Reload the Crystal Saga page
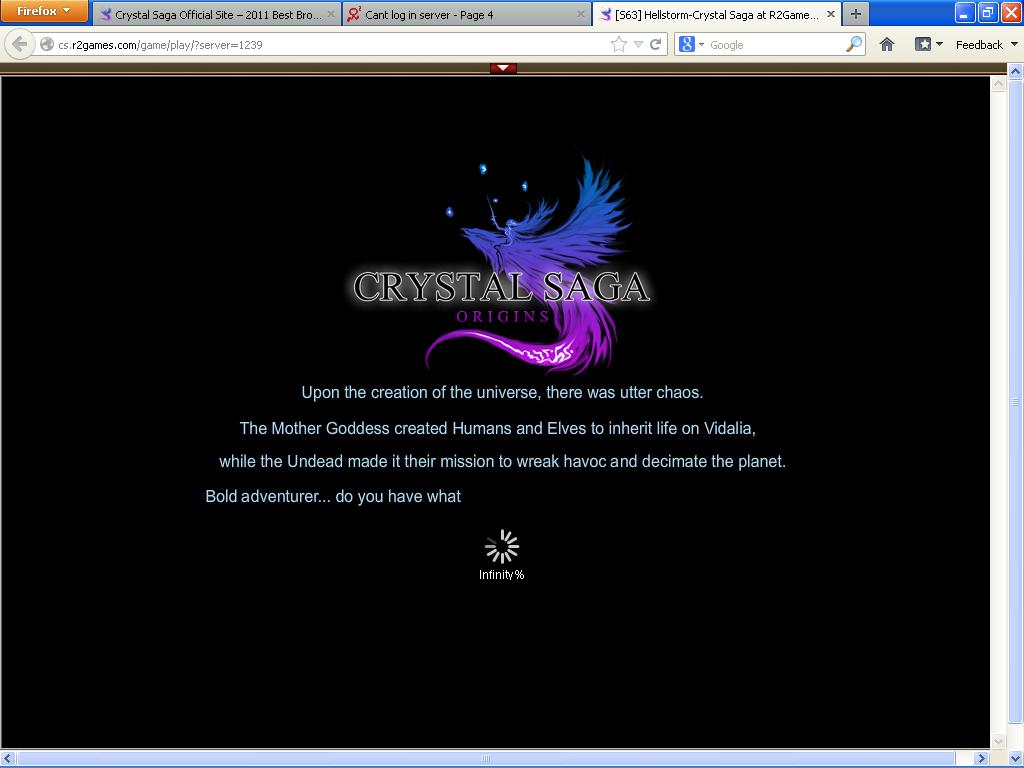The image size is (1024, 768). point(656,44)
